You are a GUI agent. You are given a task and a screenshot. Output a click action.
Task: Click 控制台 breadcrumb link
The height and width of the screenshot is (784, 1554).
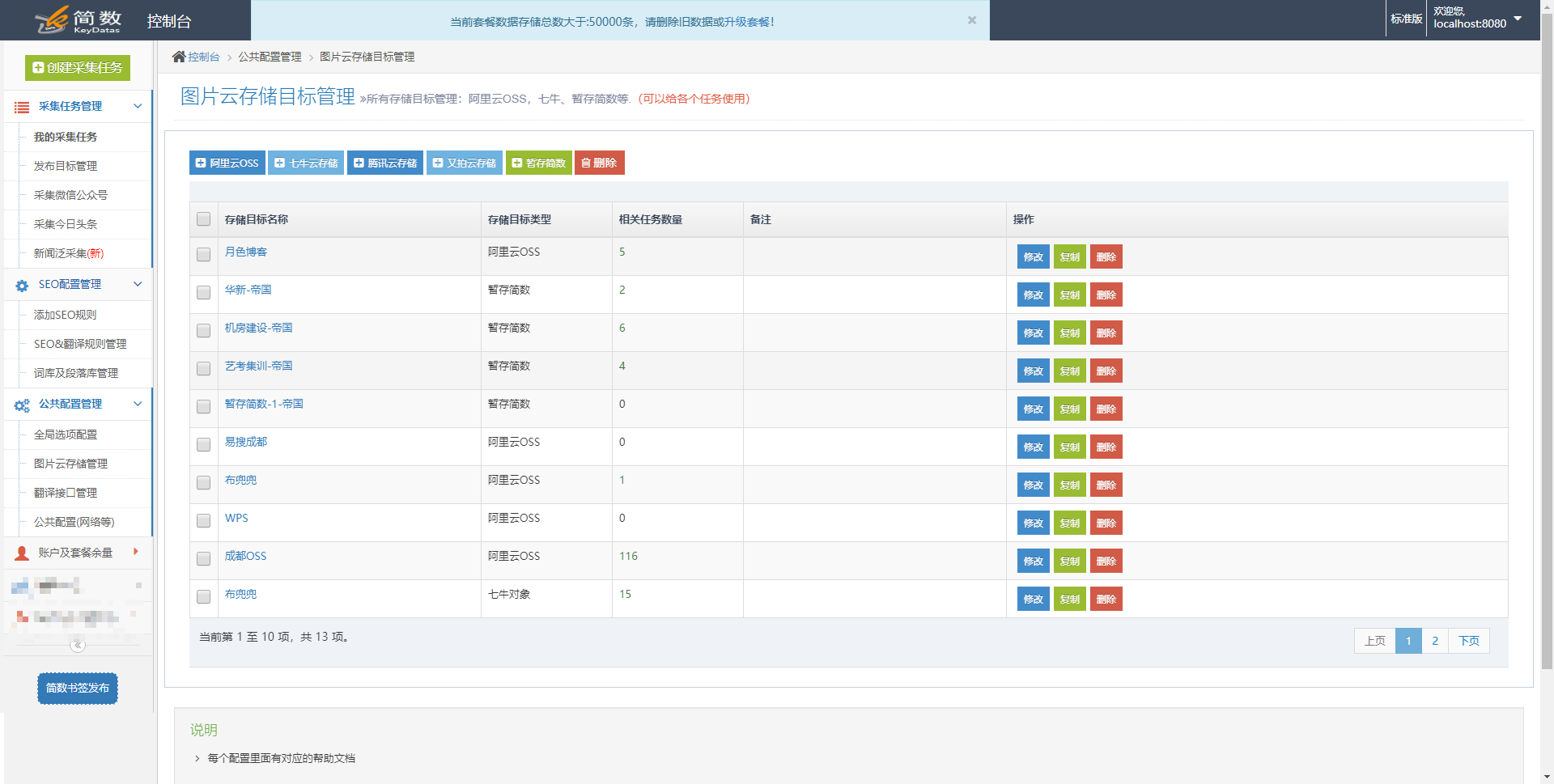pyautogui.click(x=204, y=57)
